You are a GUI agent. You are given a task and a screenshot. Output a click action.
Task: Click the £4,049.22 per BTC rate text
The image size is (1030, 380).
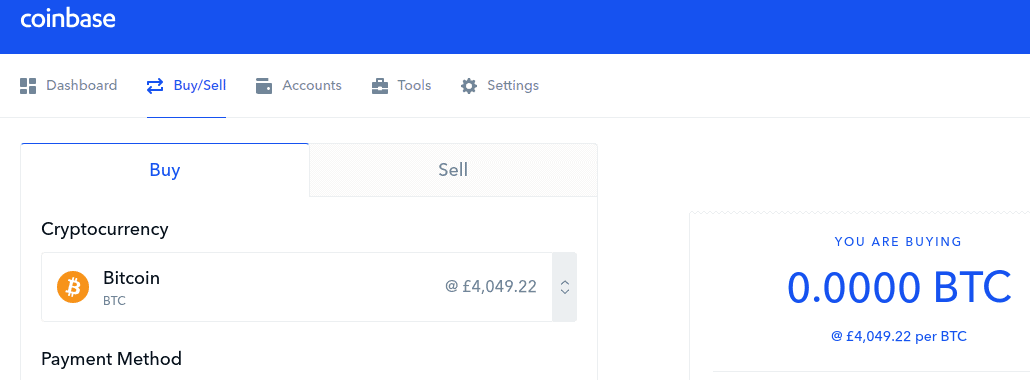(899, 337)
